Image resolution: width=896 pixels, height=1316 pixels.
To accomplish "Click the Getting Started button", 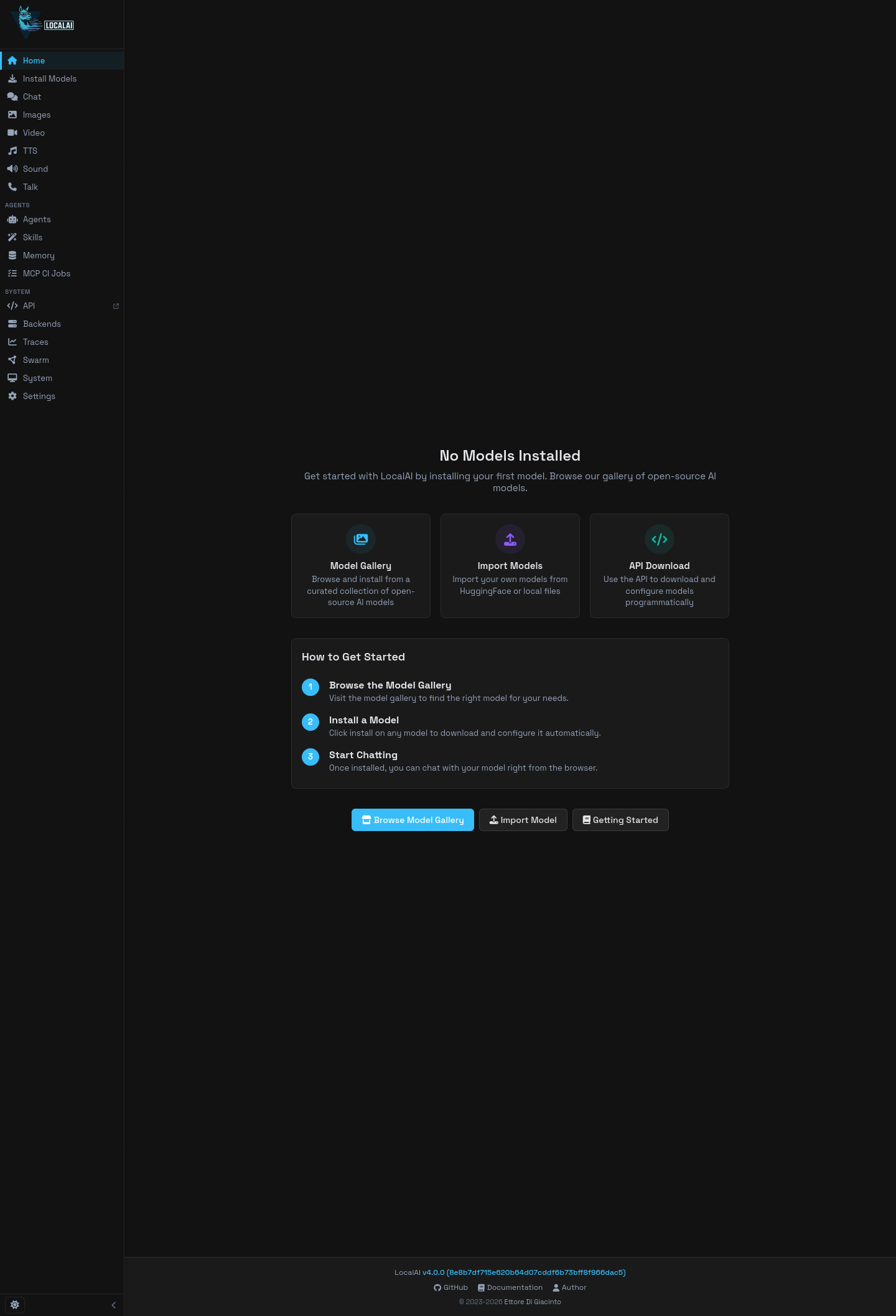I will 620,820.
